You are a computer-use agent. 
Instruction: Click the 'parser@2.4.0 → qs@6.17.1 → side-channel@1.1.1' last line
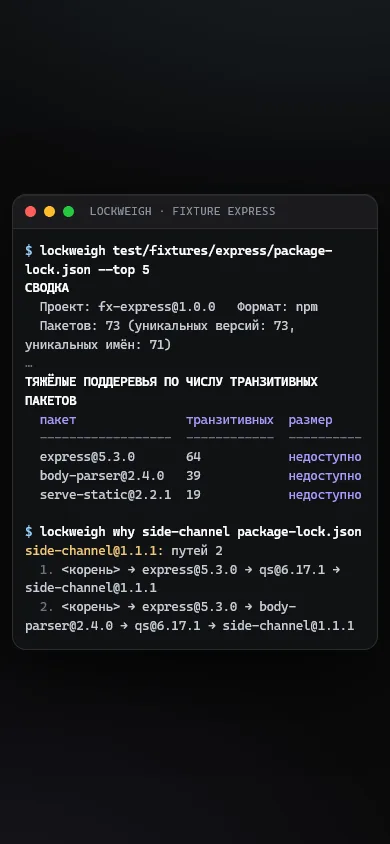click(x=189, y=625)
